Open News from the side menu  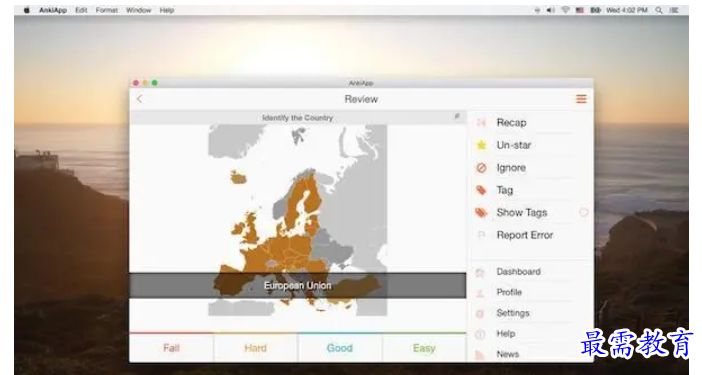pos(508,354)
